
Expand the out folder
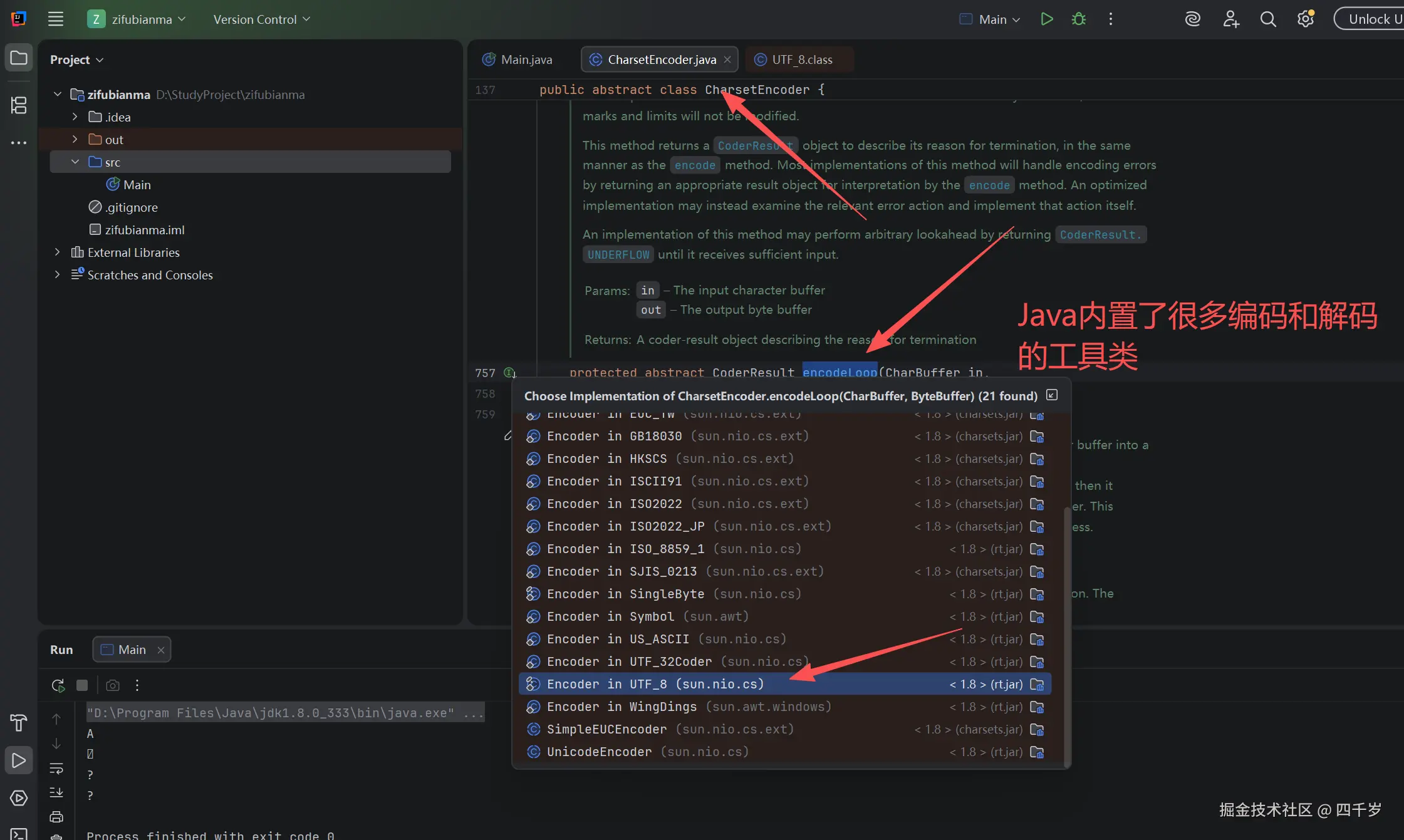(x=75, y=139)
